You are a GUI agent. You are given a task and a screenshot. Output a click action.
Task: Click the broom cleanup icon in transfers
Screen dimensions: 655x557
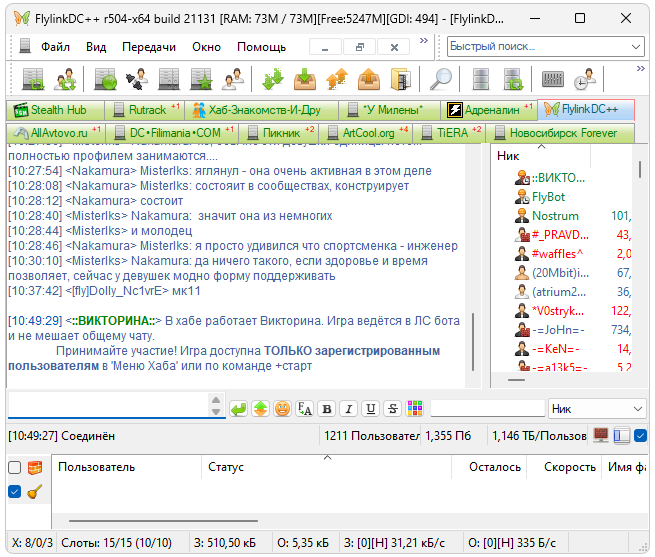click(x=33, y=491)
